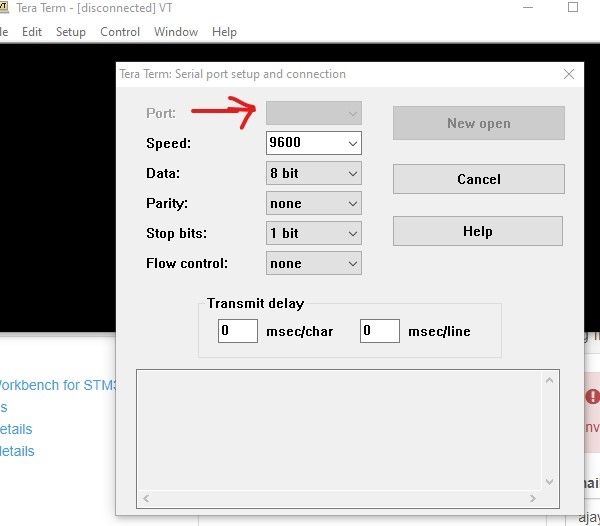Expand the Parity dropdown

(314, 203)
